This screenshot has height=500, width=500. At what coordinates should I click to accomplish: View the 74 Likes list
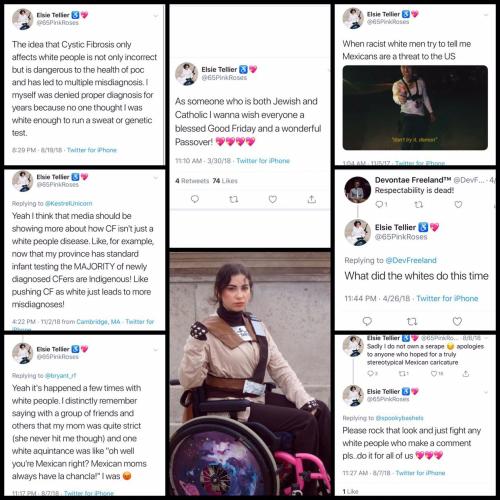point(225,181)
